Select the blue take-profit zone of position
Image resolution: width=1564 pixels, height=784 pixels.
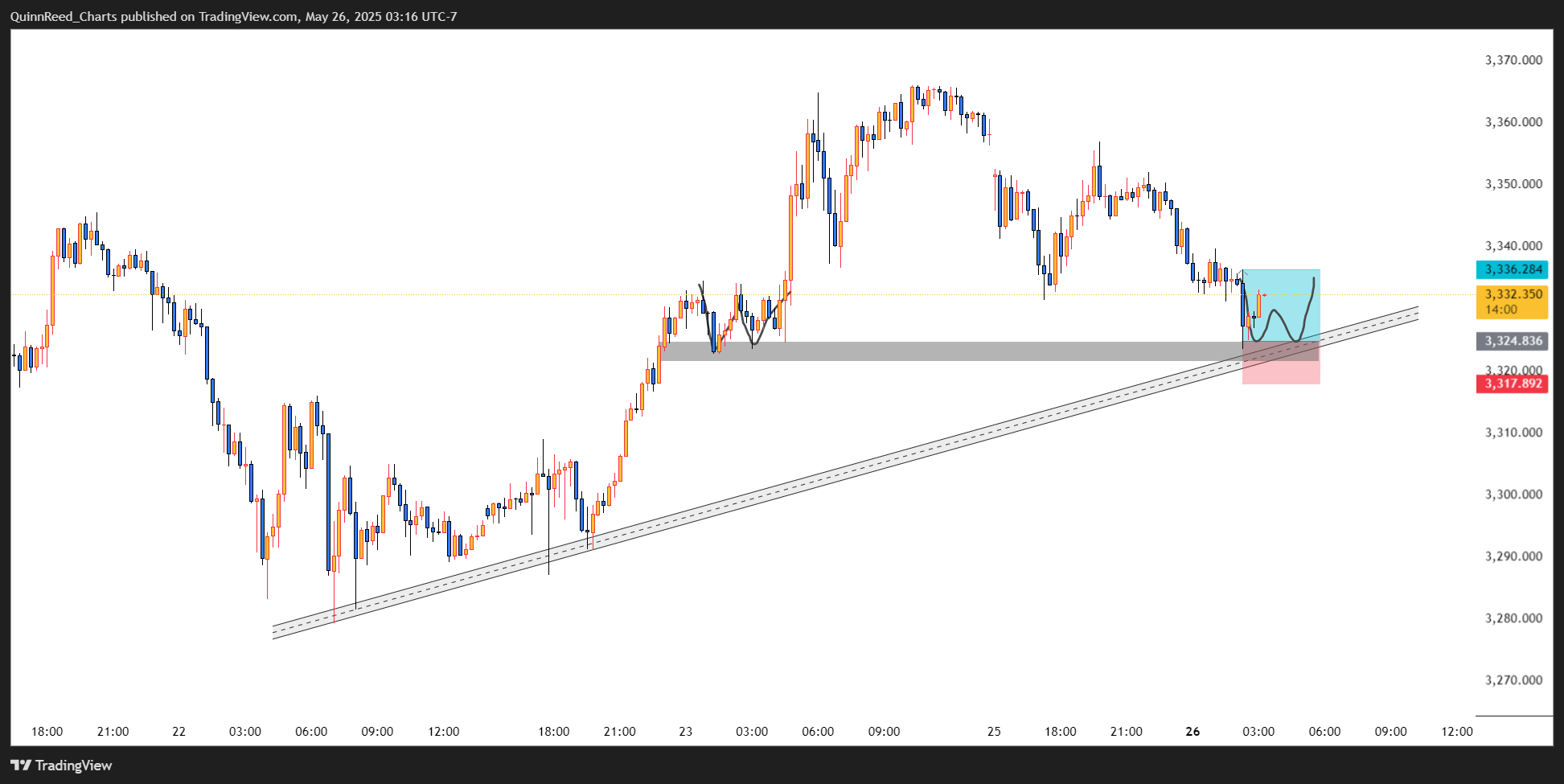(x=1281, y=306)
